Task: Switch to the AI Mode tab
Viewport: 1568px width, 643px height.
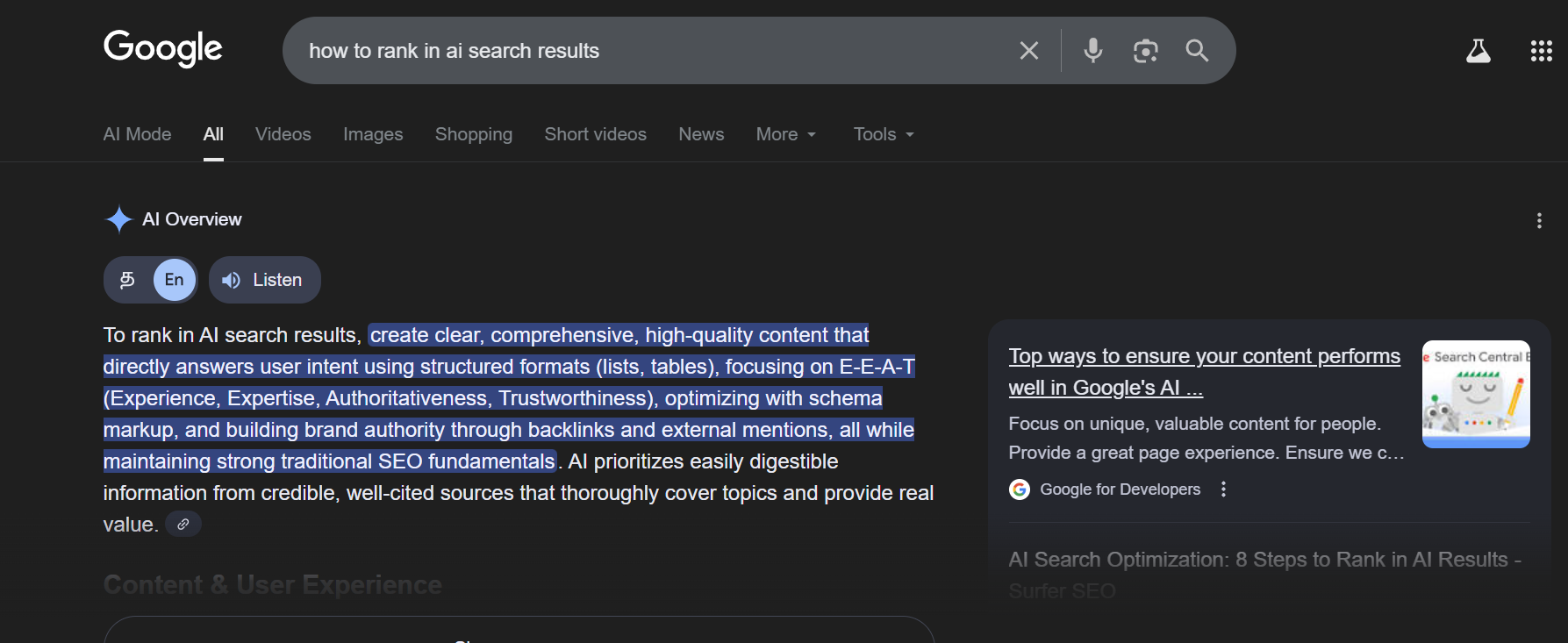Action: click(x=137, y=134)
